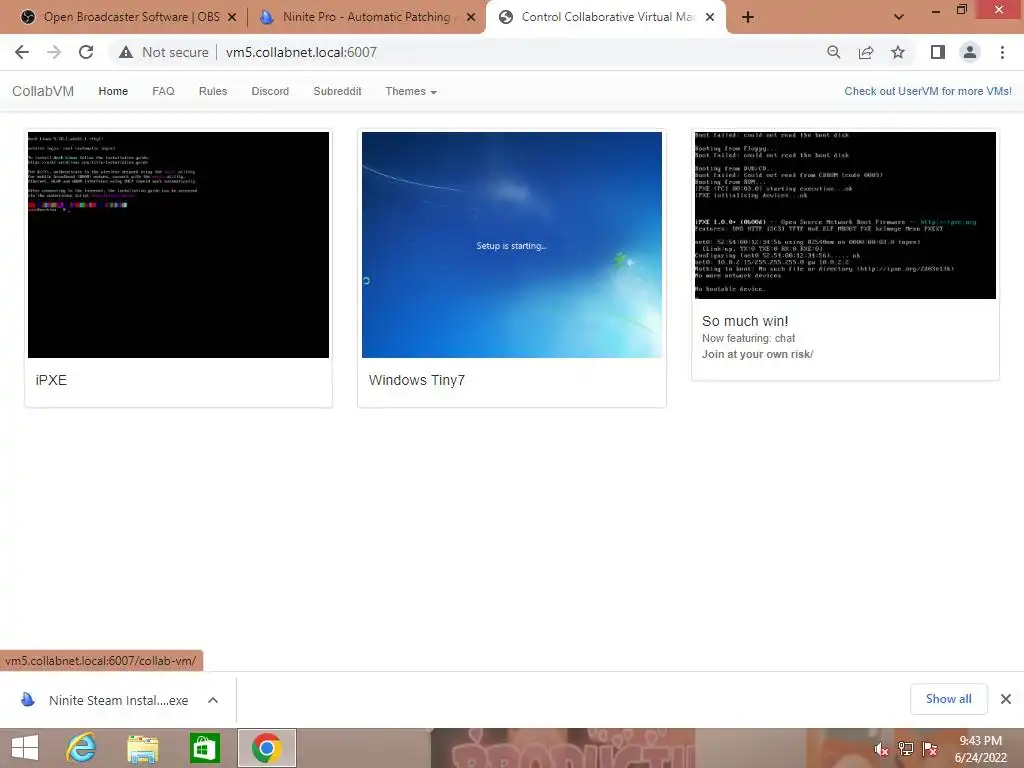
Task: Open the Windows Tiny7 VM thumbnail
Action: coord(512,245)
